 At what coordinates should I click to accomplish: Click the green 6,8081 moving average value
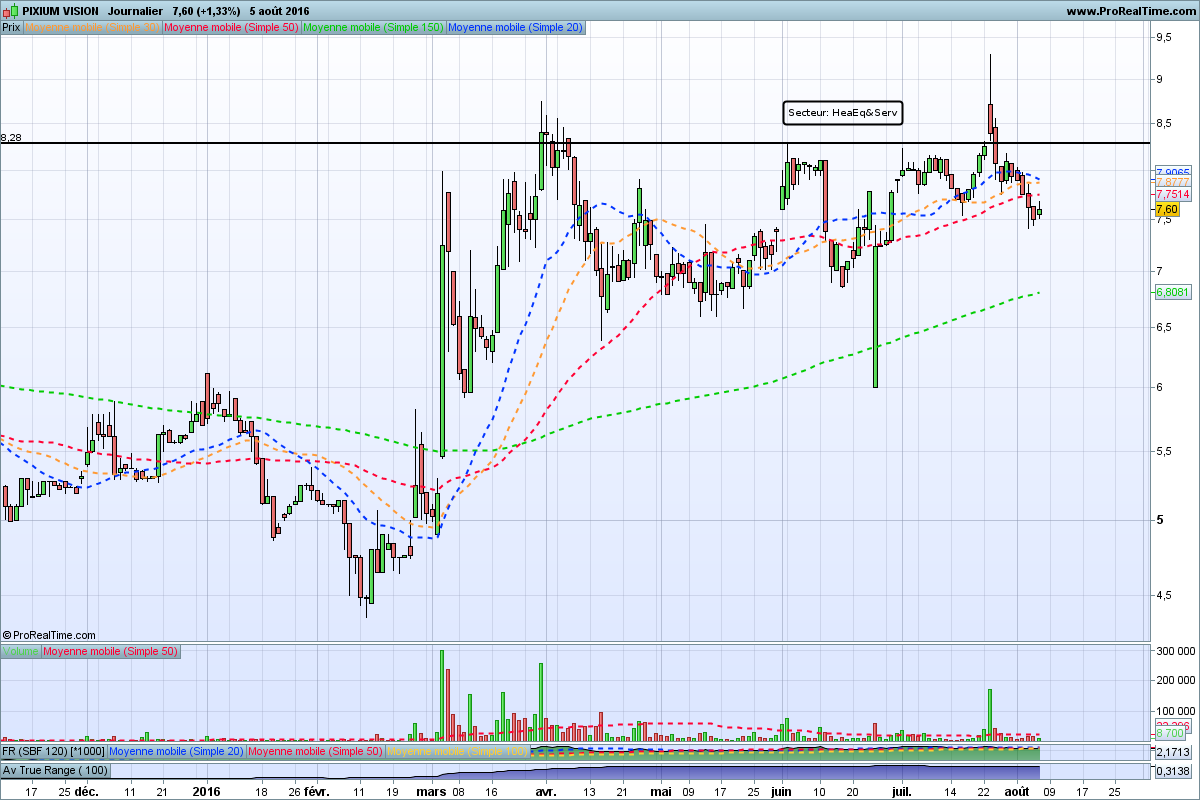(x=1172, y=292)
